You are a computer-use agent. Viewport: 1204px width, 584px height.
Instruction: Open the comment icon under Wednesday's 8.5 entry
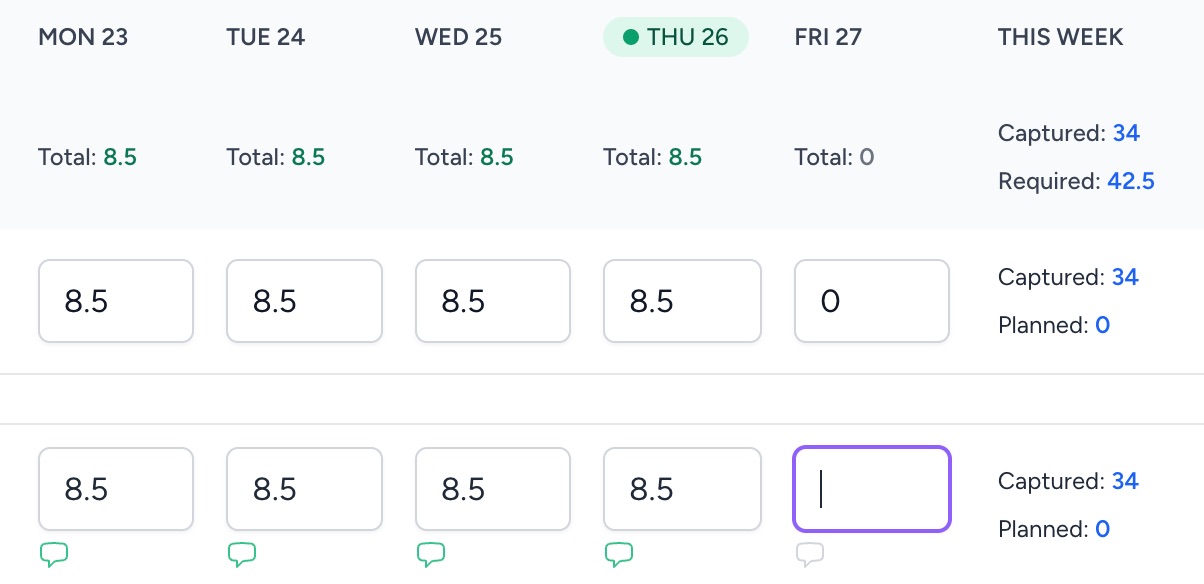click(430, 554)
